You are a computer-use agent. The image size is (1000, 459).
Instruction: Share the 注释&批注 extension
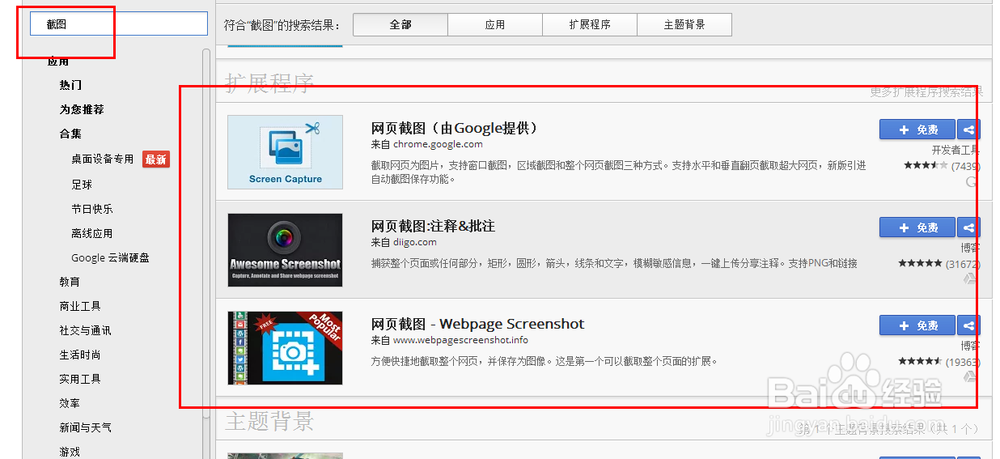click(967, 228)
